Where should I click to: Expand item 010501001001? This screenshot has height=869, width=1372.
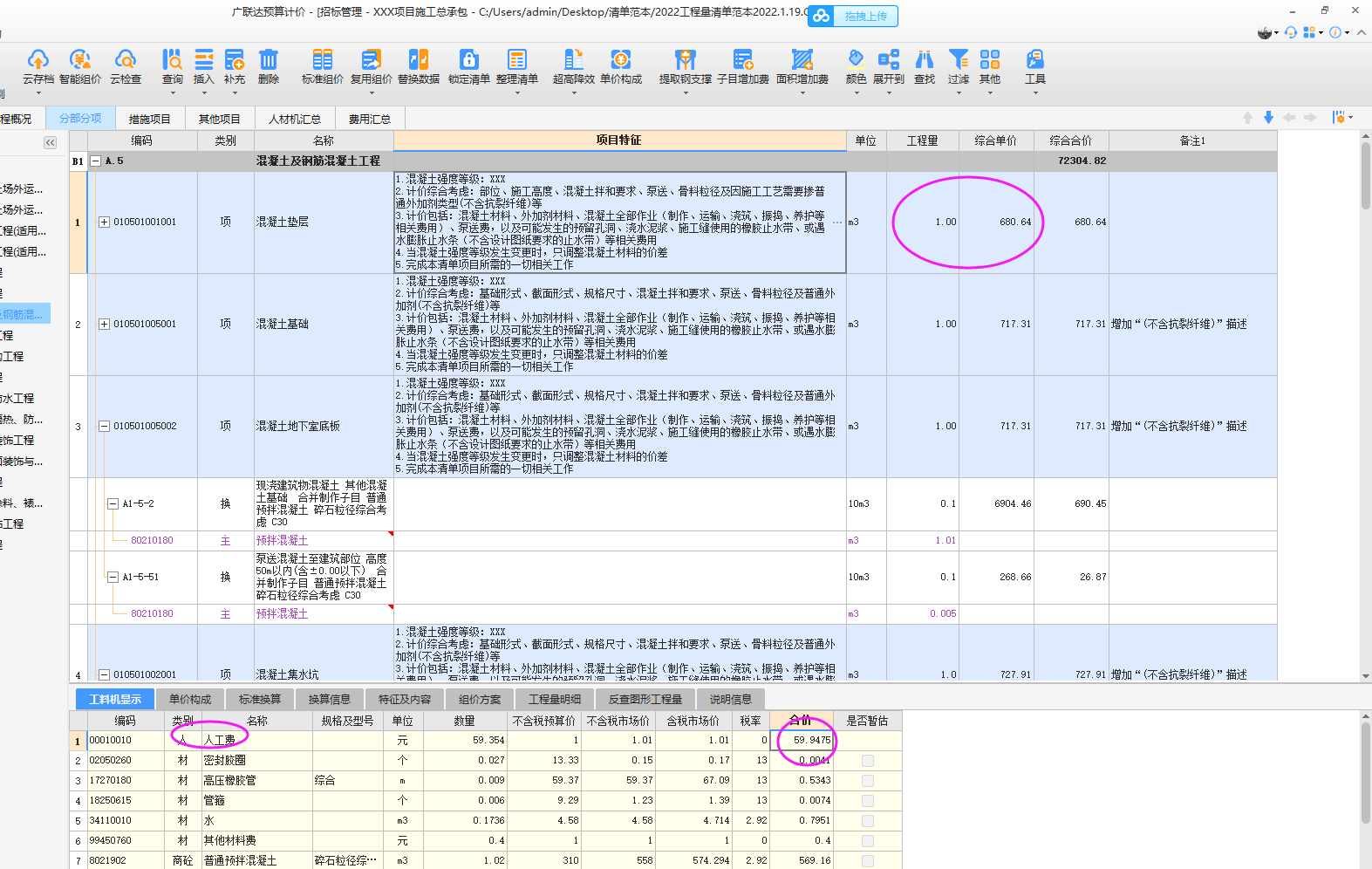pos(105,222)
